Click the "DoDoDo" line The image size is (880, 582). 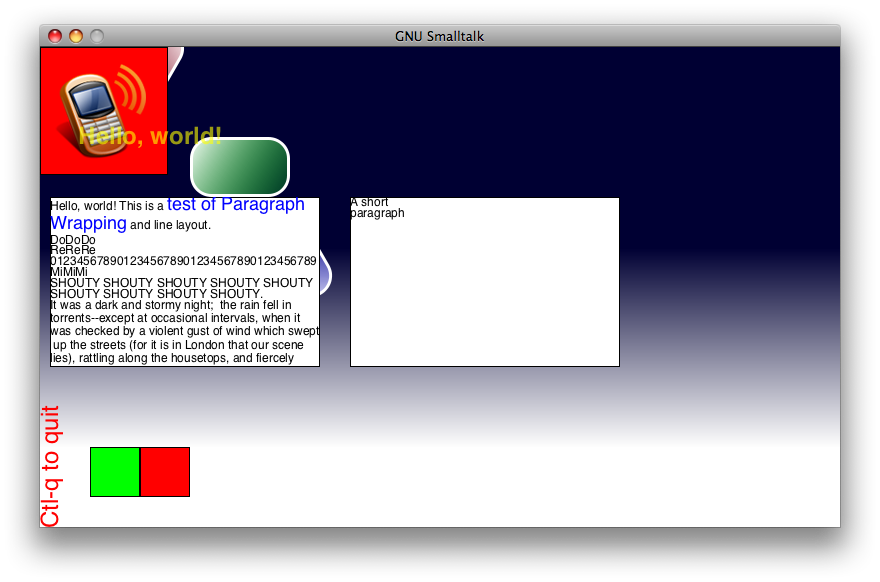click(73, 240)
